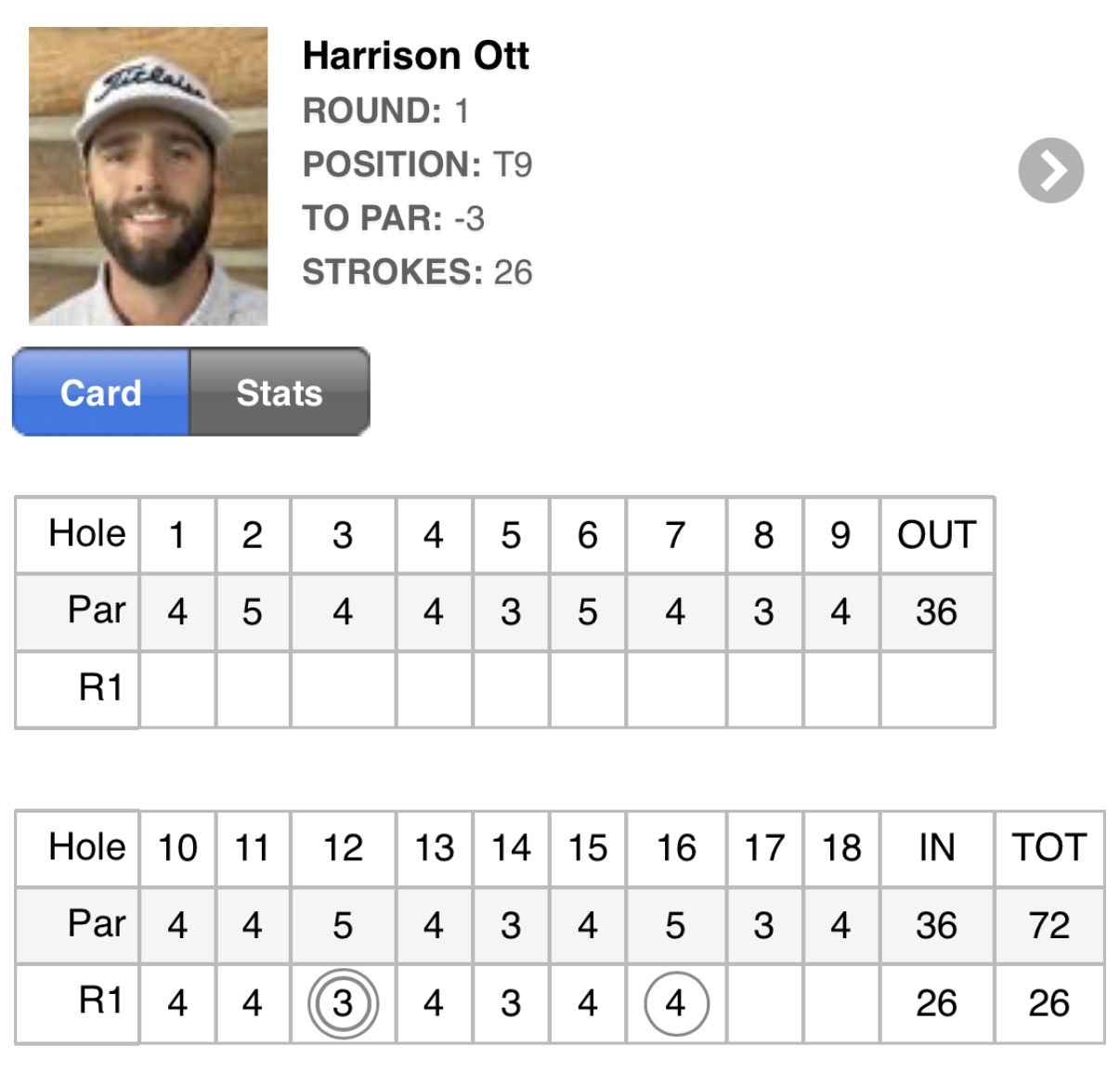Click the POSITION T9 text
The width and height of the screenshot is (1120, 1085).
click(418, 164)
